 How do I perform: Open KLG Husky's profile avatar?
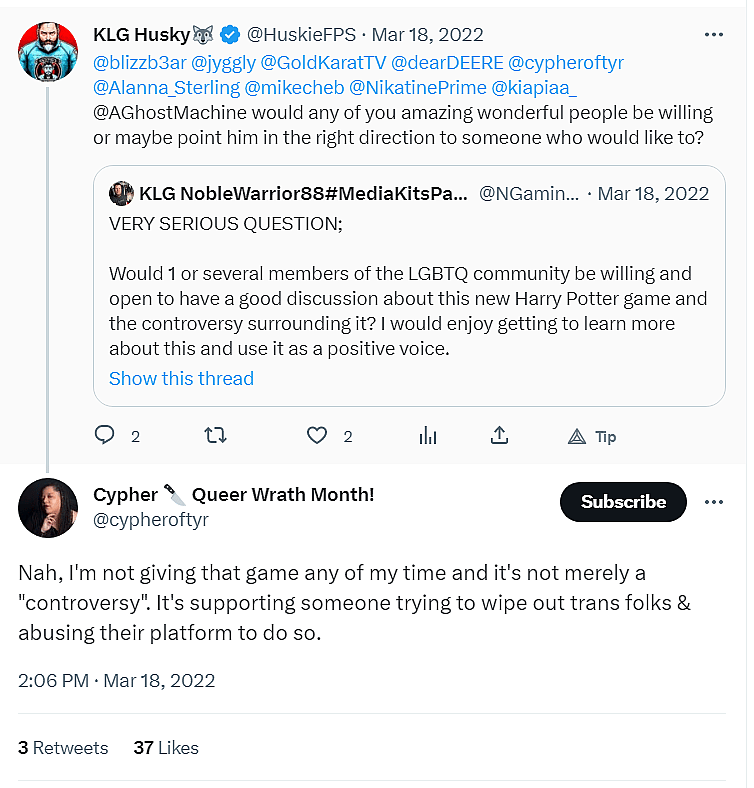click(48, 50)
